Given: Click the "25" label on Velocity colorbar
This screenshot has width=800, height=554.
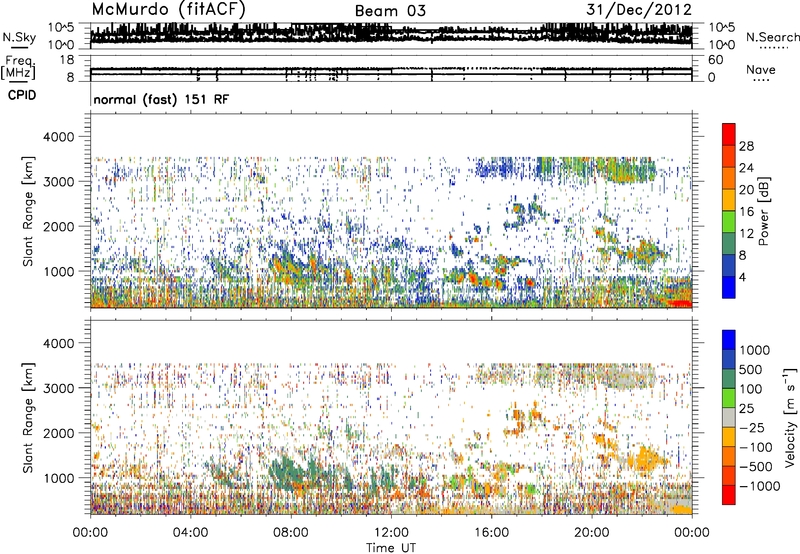Looking at the screenshot, I should 746,409.
